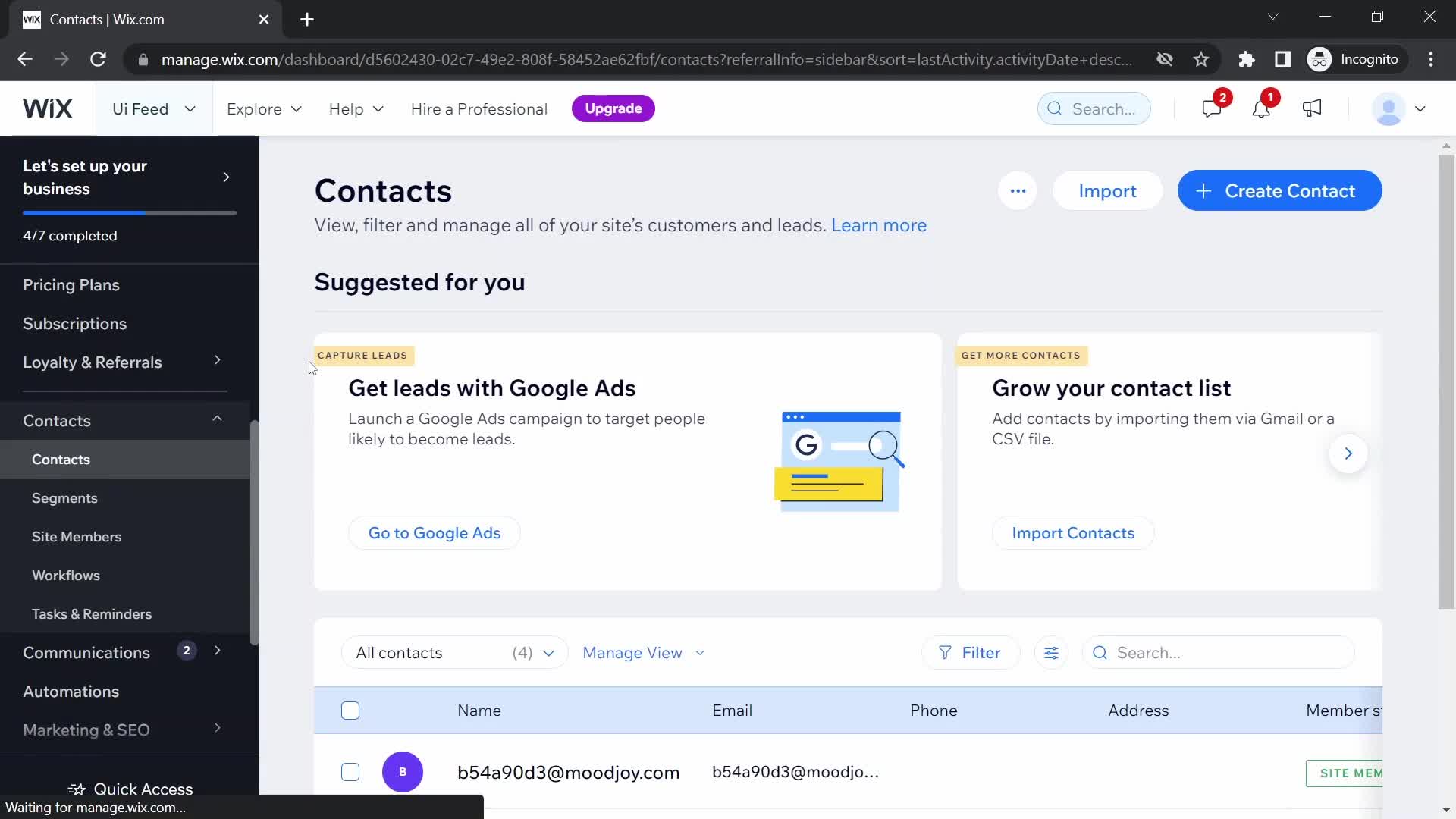Tick checkbox for b54a90d3@moodjoy.com contact

pos(350,772)
